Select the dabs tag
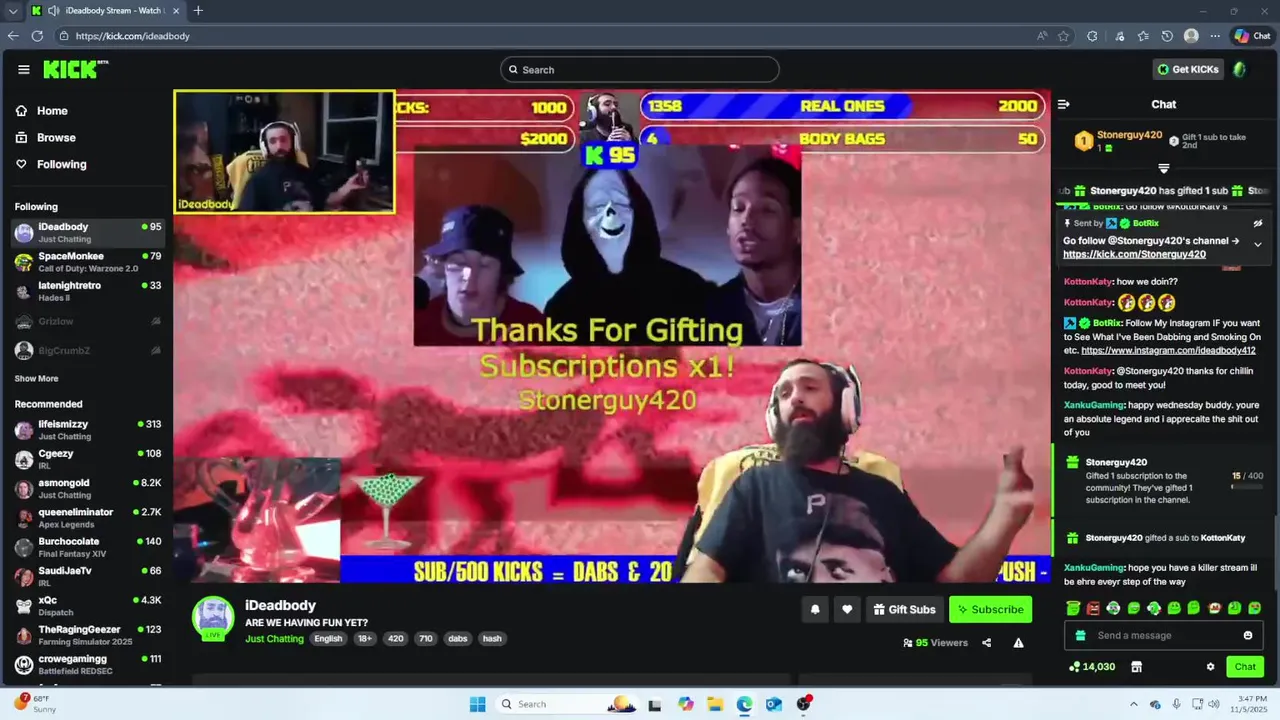1280x720 pixels. pos(457,639)
